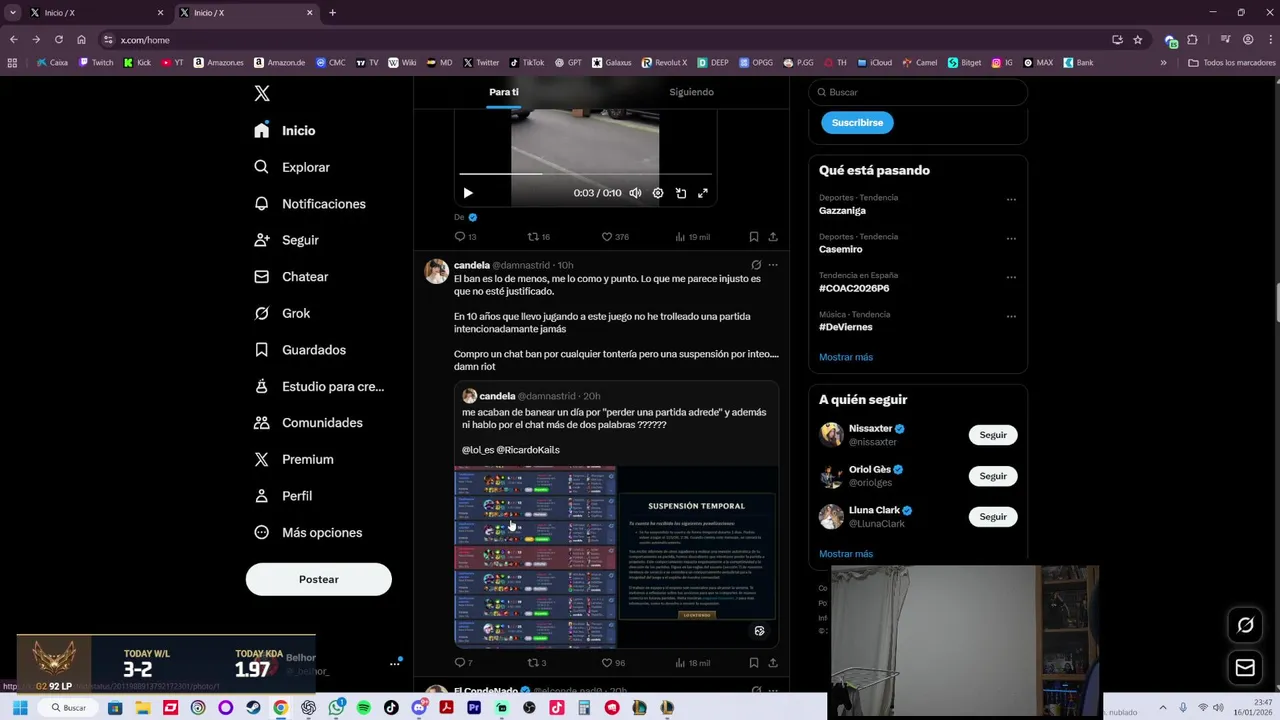Image resolution: width=1280 pixels, height=720 pixels.
Task: Open the Revolut X bookmark
Action: [665, 63]
